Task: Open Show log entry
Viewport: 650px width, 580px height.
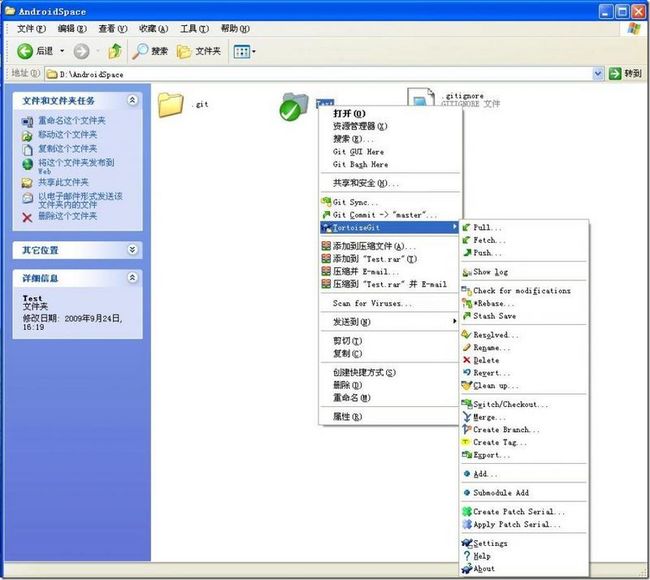Action: click(x=524, y=272)
